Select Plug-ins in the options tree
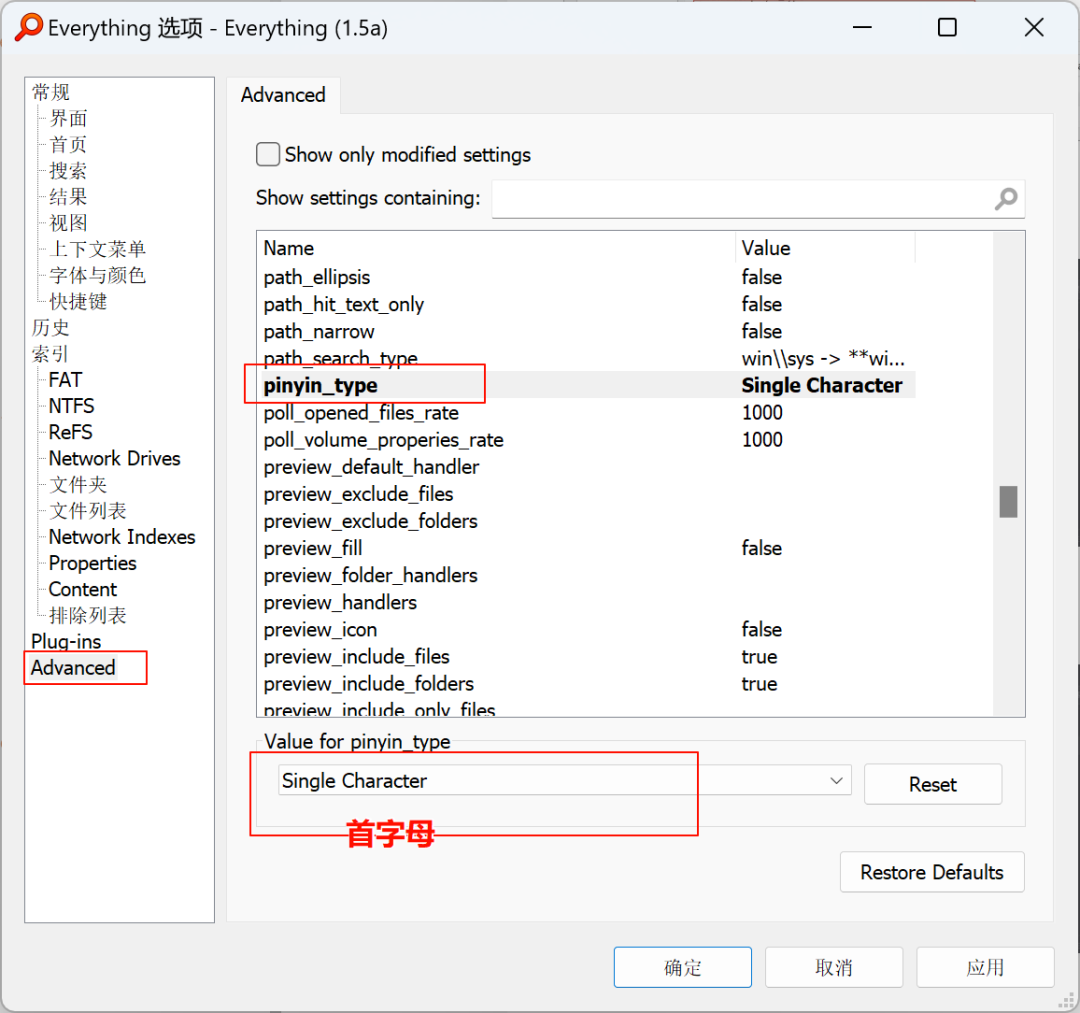Image resolution: width=1080 pixels, height=1013 pixels. (66, 641)
